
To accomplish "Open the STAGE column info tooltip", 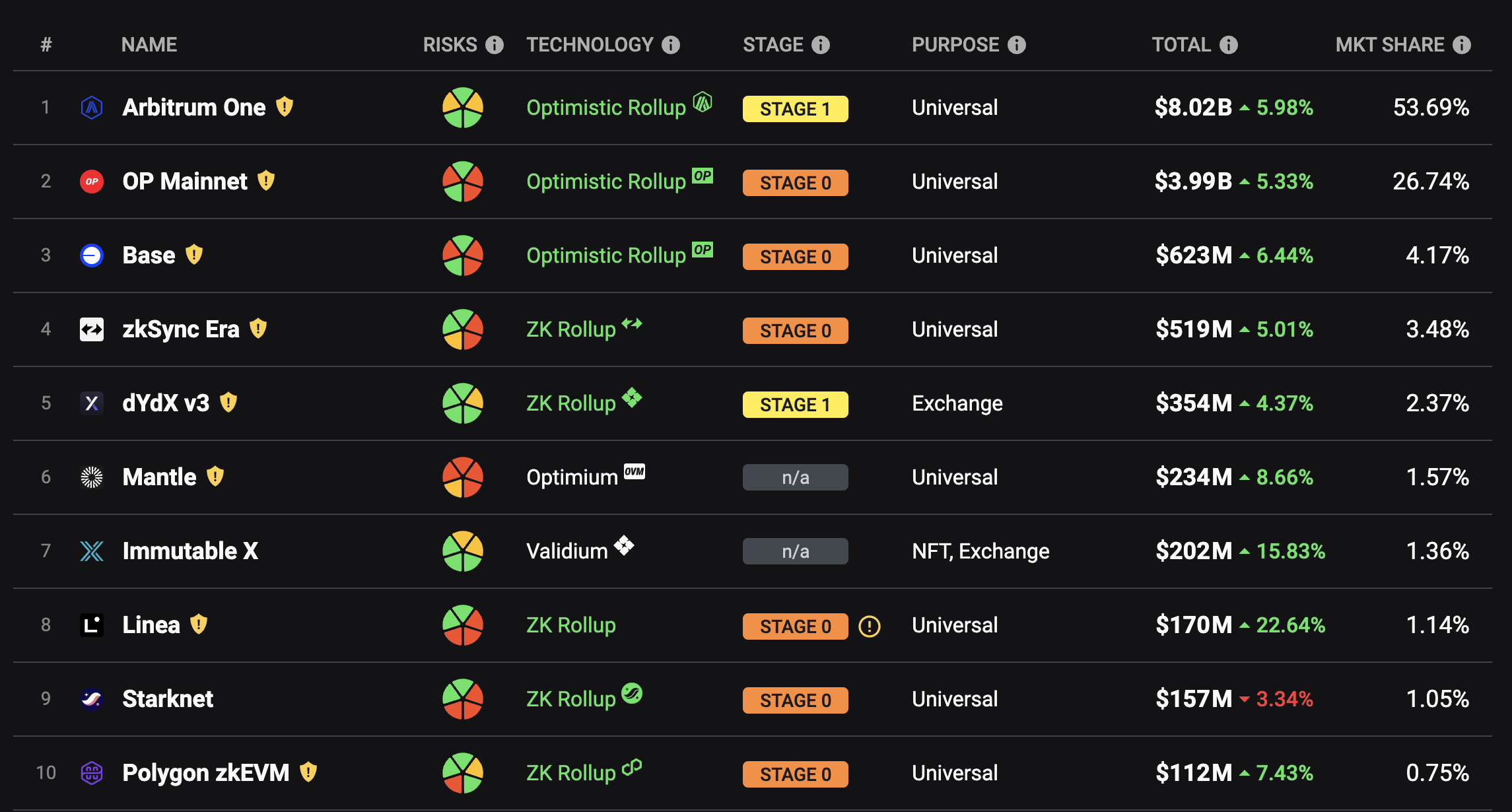I will click(820, 44).
